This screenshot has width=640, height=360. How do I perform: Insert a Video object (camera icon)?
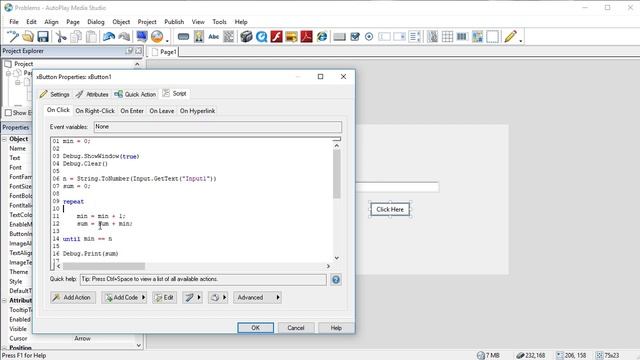click(x=246, y=37)
